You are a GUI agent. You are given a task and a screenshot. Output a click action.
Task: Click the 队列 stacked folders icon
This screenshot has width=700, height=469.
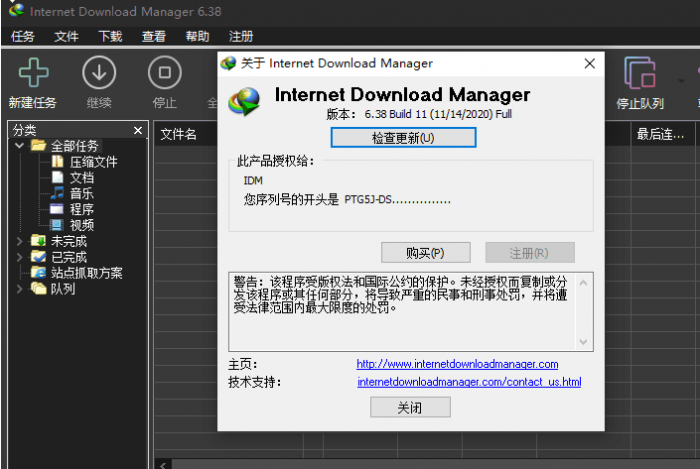38,289
